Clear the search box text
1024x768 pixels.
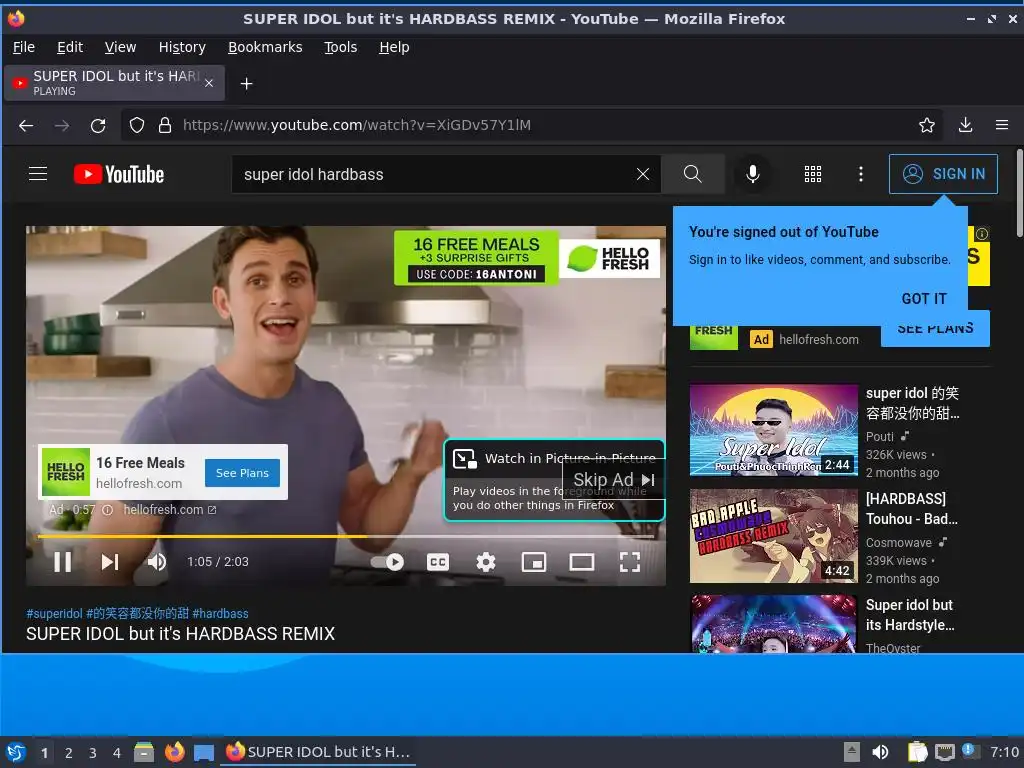click(643, 174)
